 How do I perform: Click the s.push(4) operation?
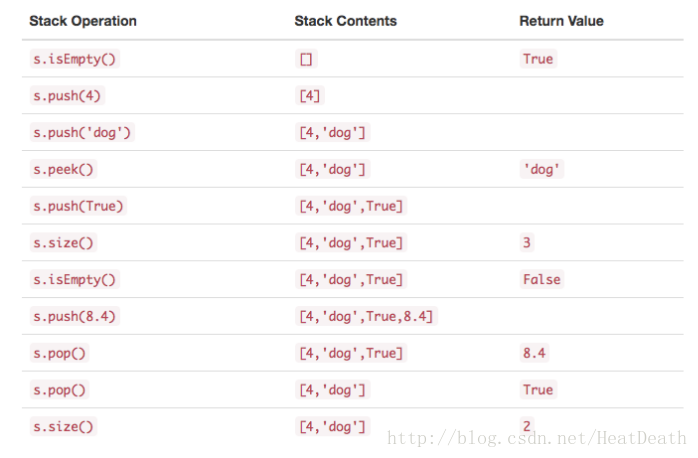(x=67, y=96)
